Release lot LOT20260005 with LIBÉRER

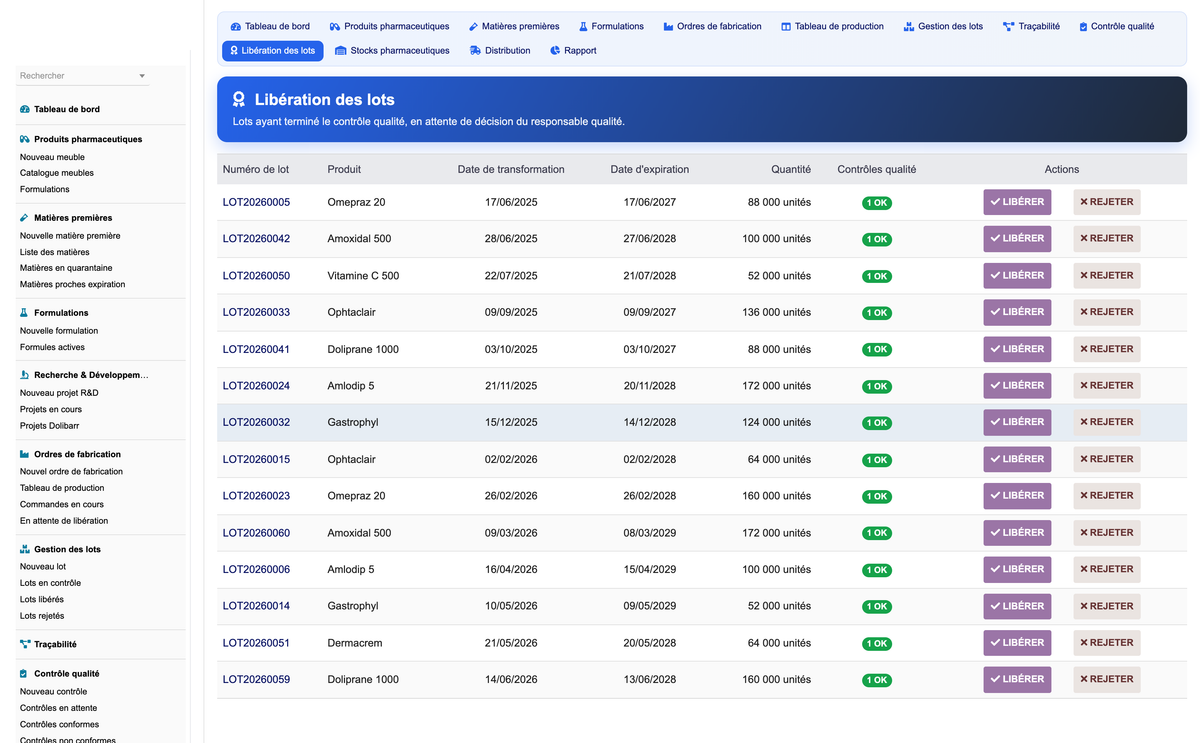[1017, 202]
